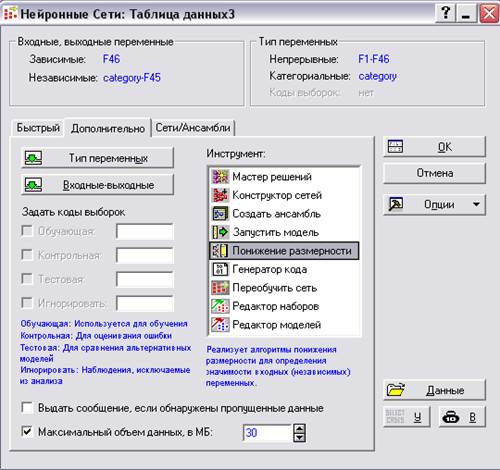This screenshot has width=500, height=470.
Task: Click the Тип переменных button
Action: pos(97,158)
